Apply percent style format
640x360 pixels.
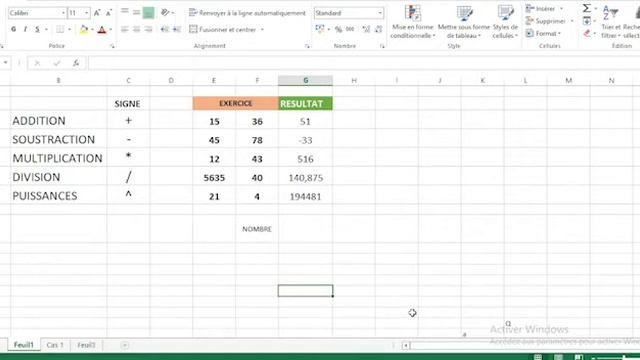click(x=338, y=29)
